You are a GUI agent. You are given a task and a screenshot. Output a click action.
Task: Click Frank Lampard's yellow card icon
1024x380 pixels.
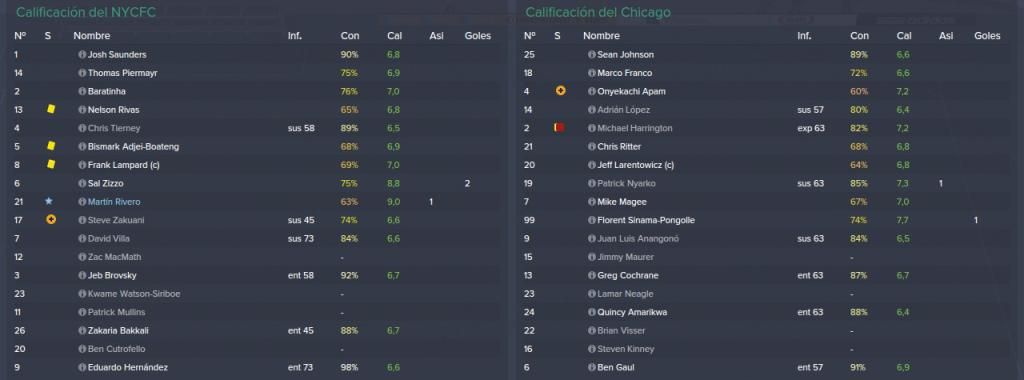(x=51, y=165)
